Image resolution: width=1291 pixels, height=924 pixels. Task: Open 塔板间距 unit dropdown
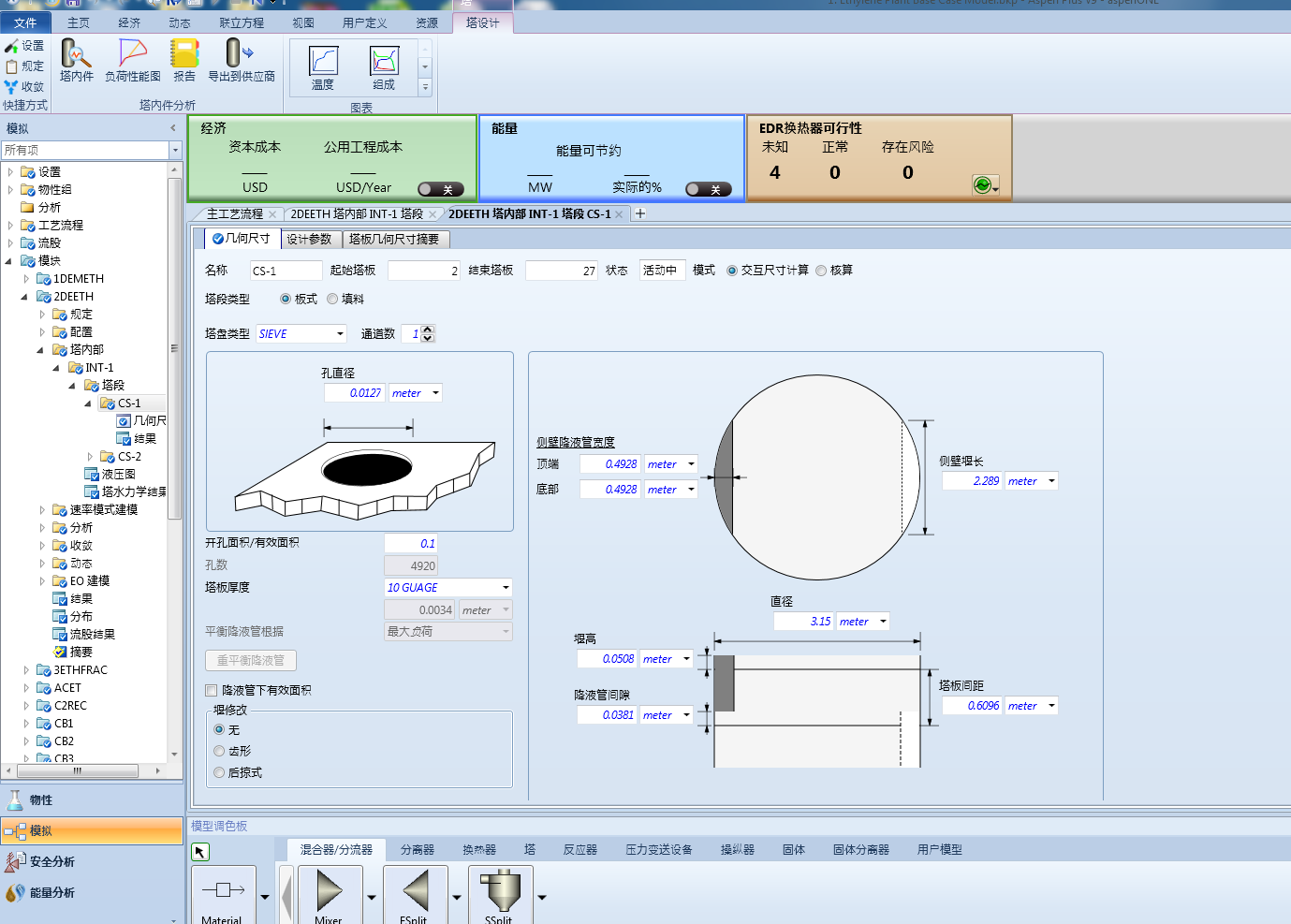coord(1051,706)
